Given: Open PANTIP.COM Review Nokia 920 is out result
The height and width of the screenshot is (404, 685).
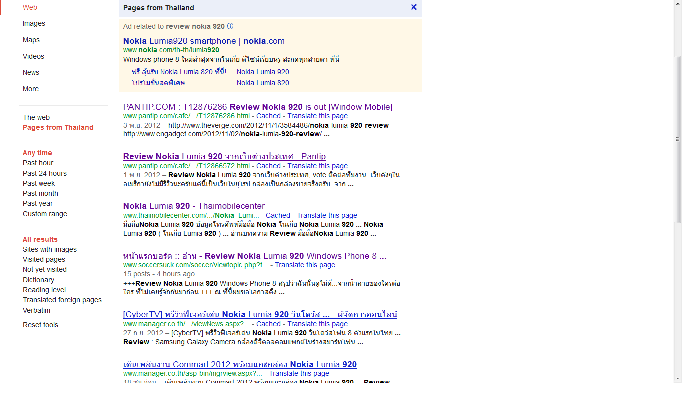Looking at the screenshot, I should tap(258, 107).
